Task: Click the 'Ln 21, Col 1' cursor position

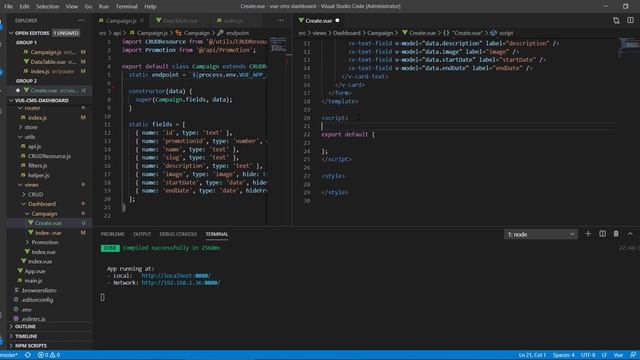Action: pyautogui.click(x=532, y=355)
